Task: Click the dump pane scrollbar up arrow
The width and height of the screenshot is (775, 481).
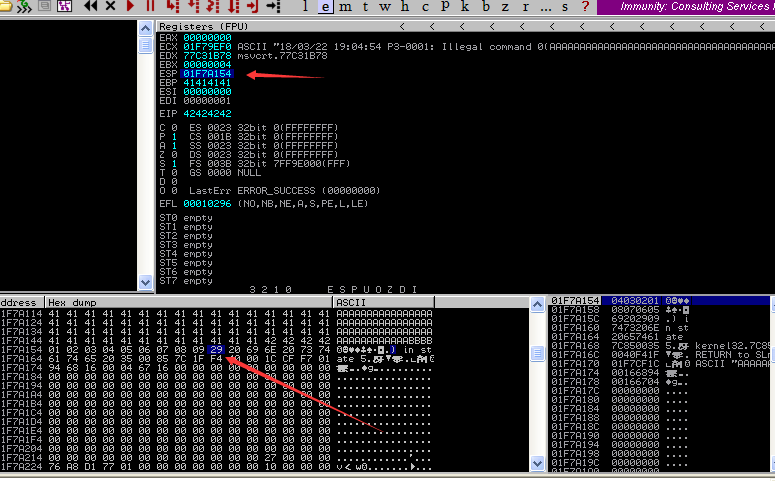Action: coord(538,305)
